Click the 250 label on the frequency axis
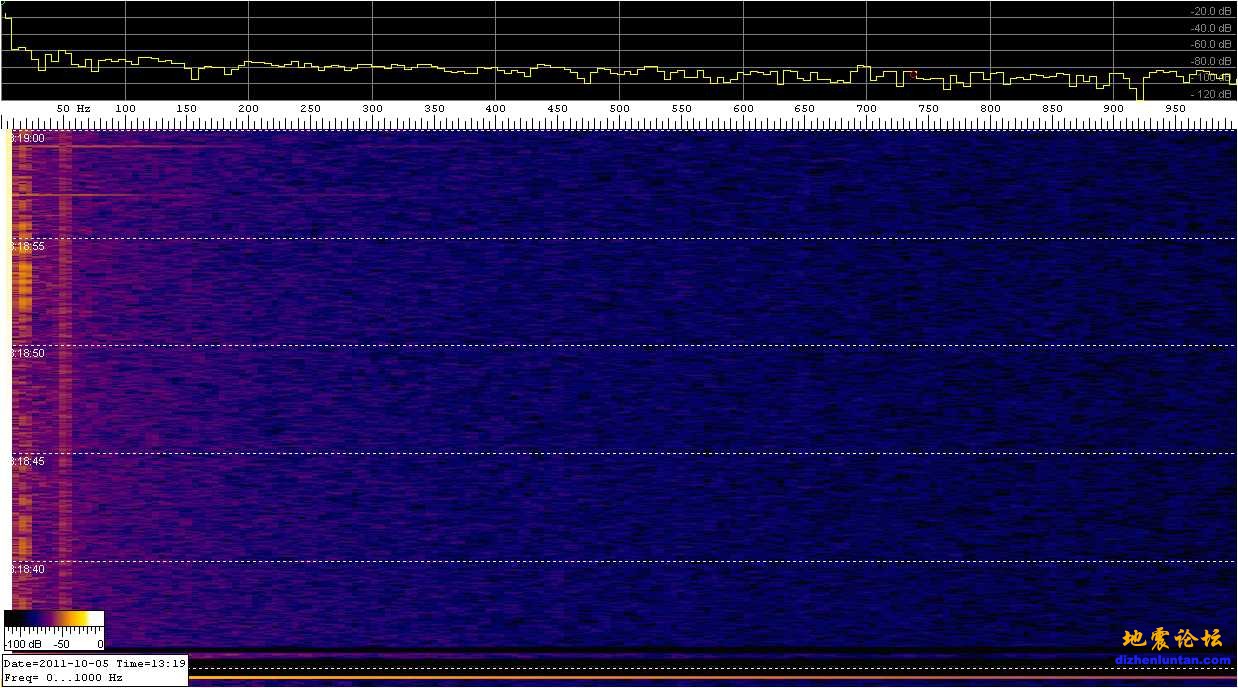This screenshot has height=688, width=1238. 310,108
